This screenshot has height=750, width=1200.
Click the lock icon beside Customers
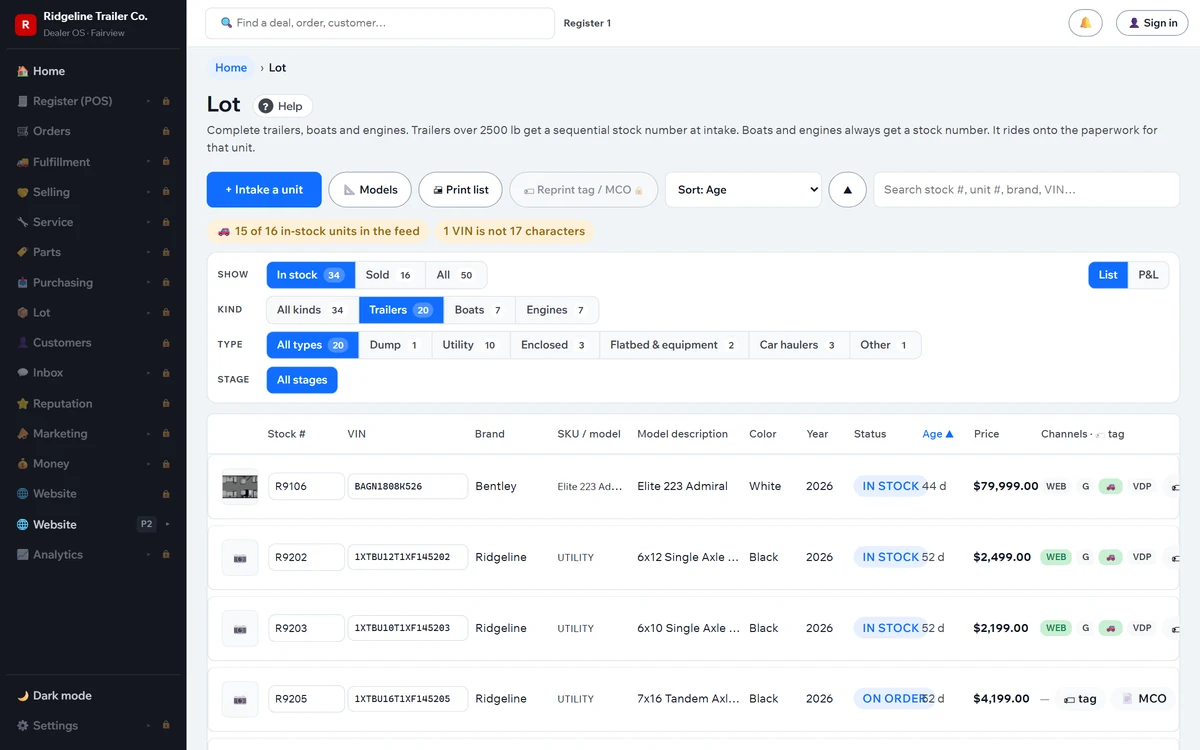(x=166, y=342)
